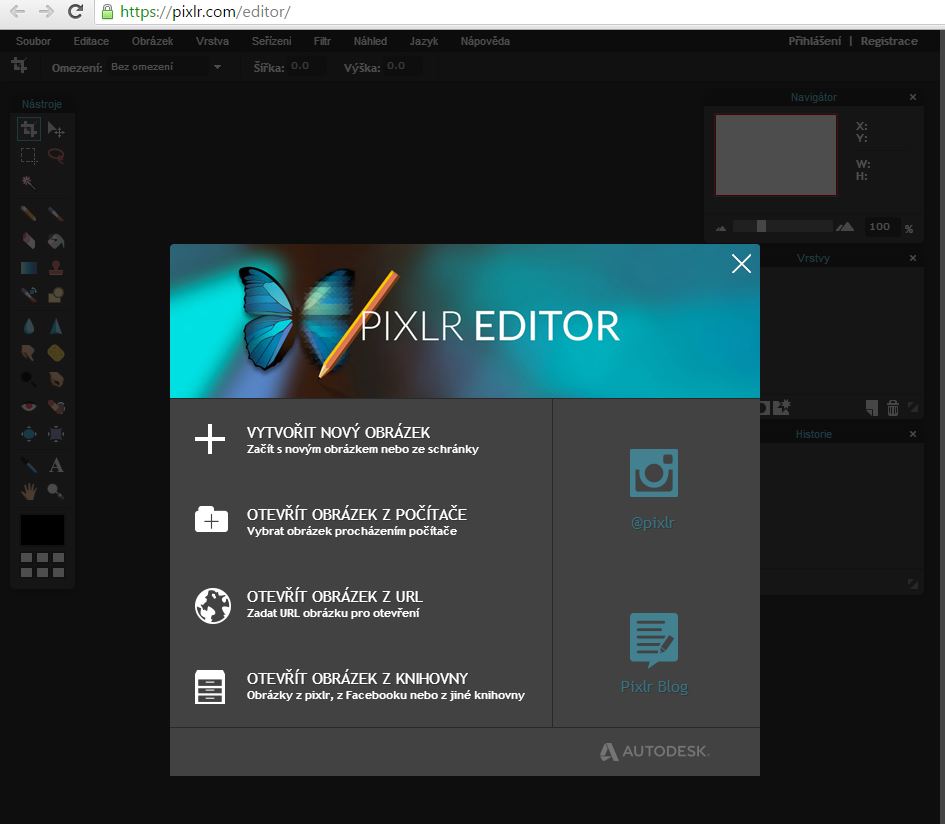The height and width of the screenshot is (824, 945).
Task: Select the Clone Stamp tool
Action: [x=56, y=268]
